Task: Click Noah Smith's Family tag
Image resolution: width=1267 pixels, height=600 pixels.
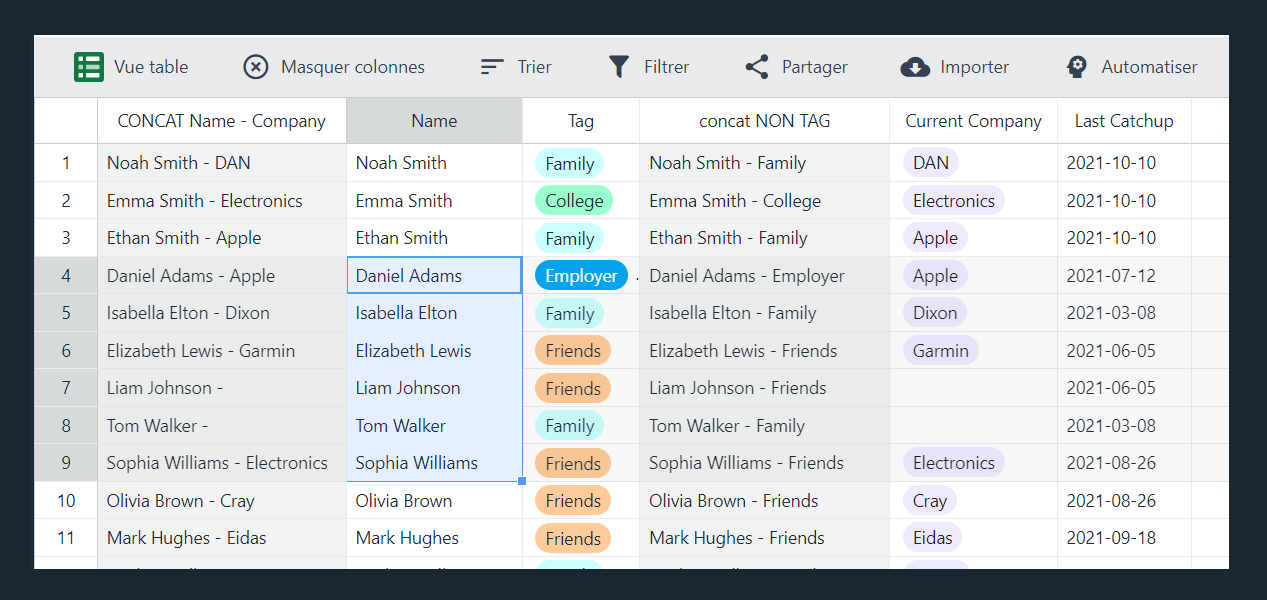Action: (569, 163)
